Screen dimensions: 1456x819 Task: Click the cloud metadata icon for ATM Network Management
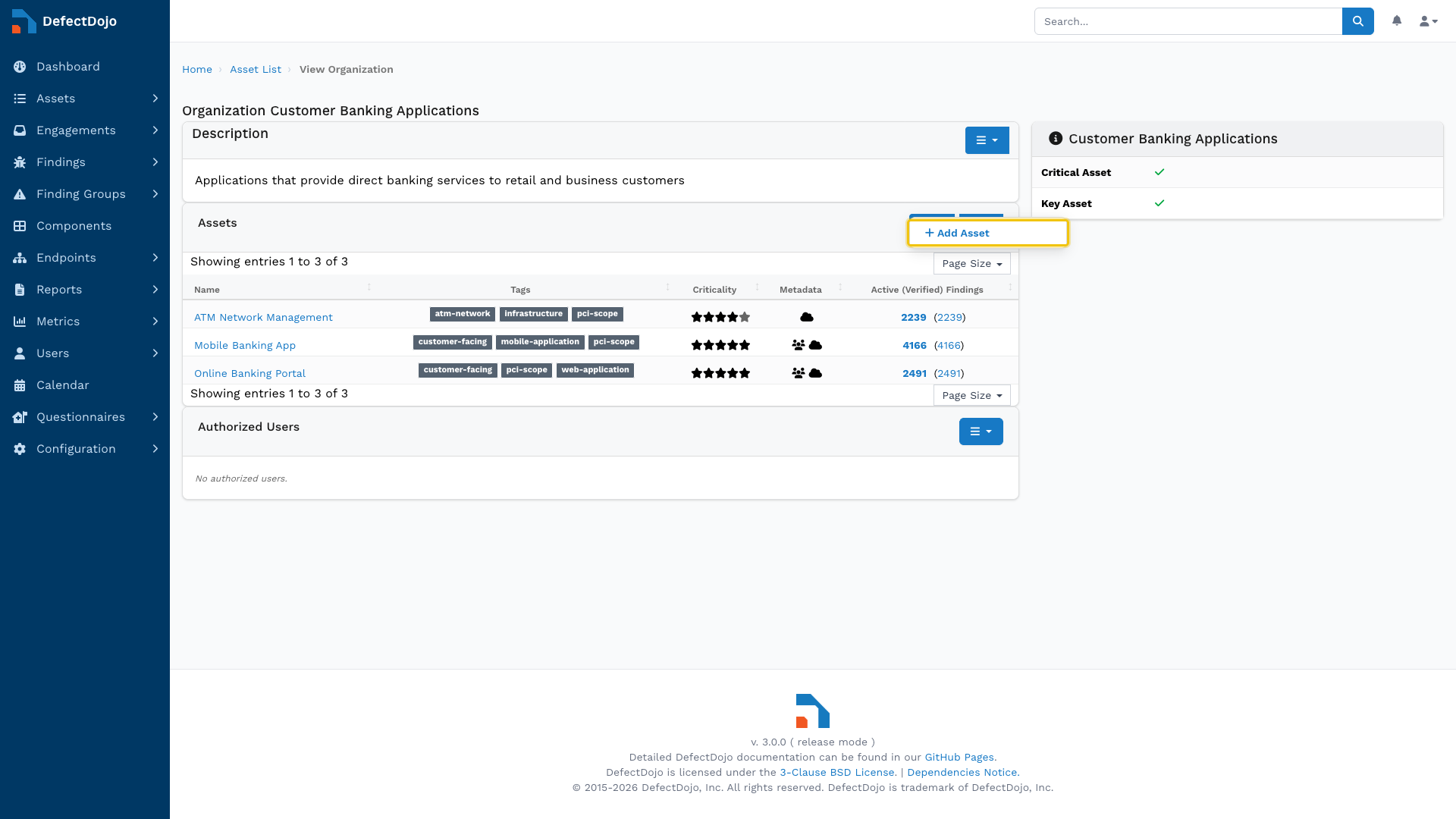click(807, 317)
